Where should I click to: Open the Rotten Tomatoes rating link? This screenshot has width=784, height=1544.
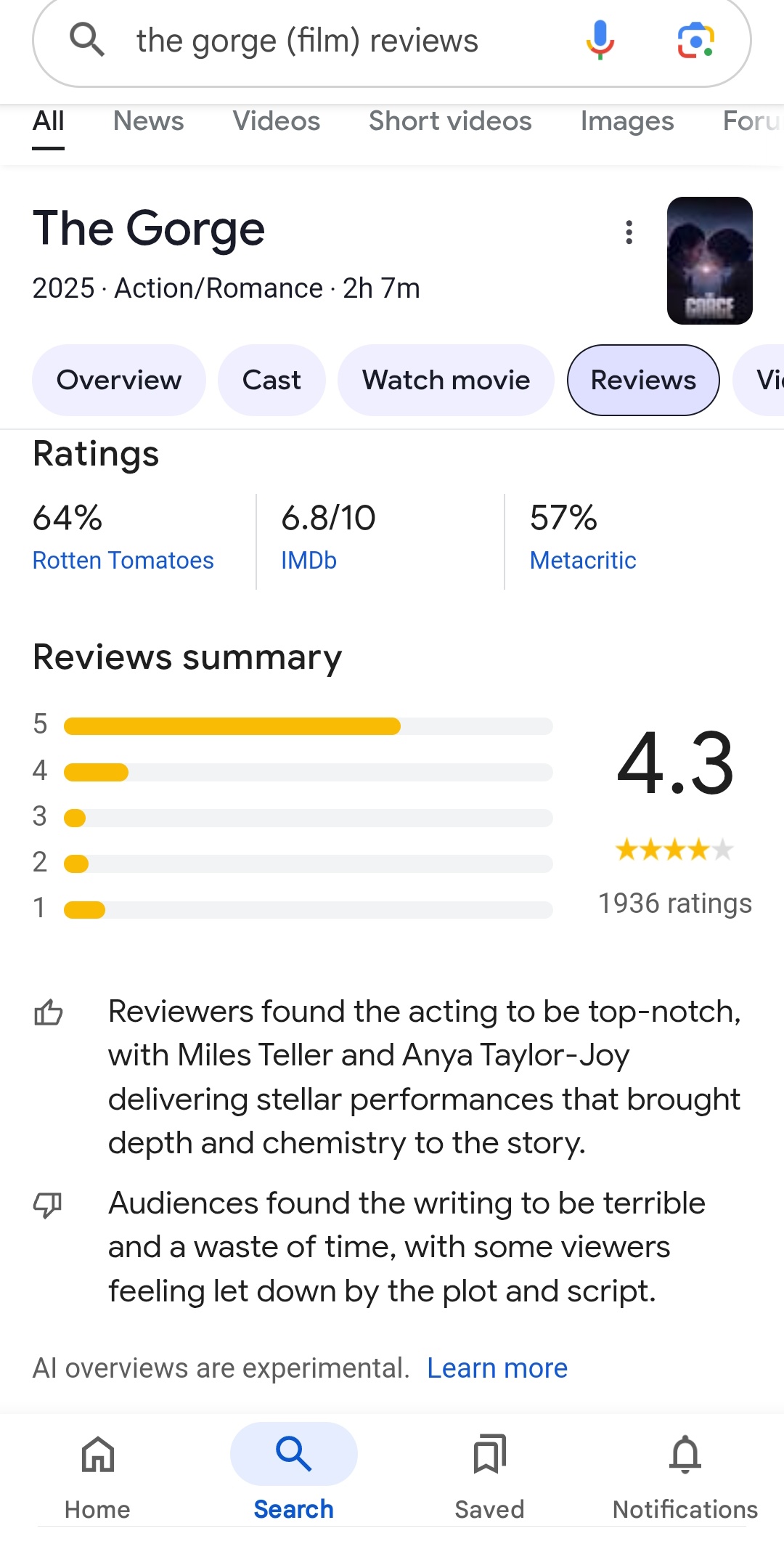point(123,560)
